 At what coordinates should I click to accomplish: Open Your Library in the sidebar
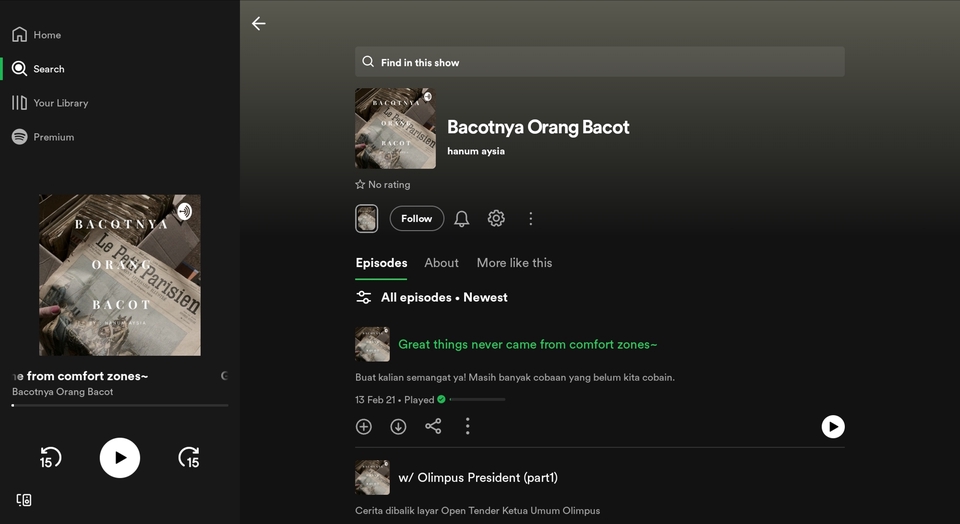tap(50, 103)
